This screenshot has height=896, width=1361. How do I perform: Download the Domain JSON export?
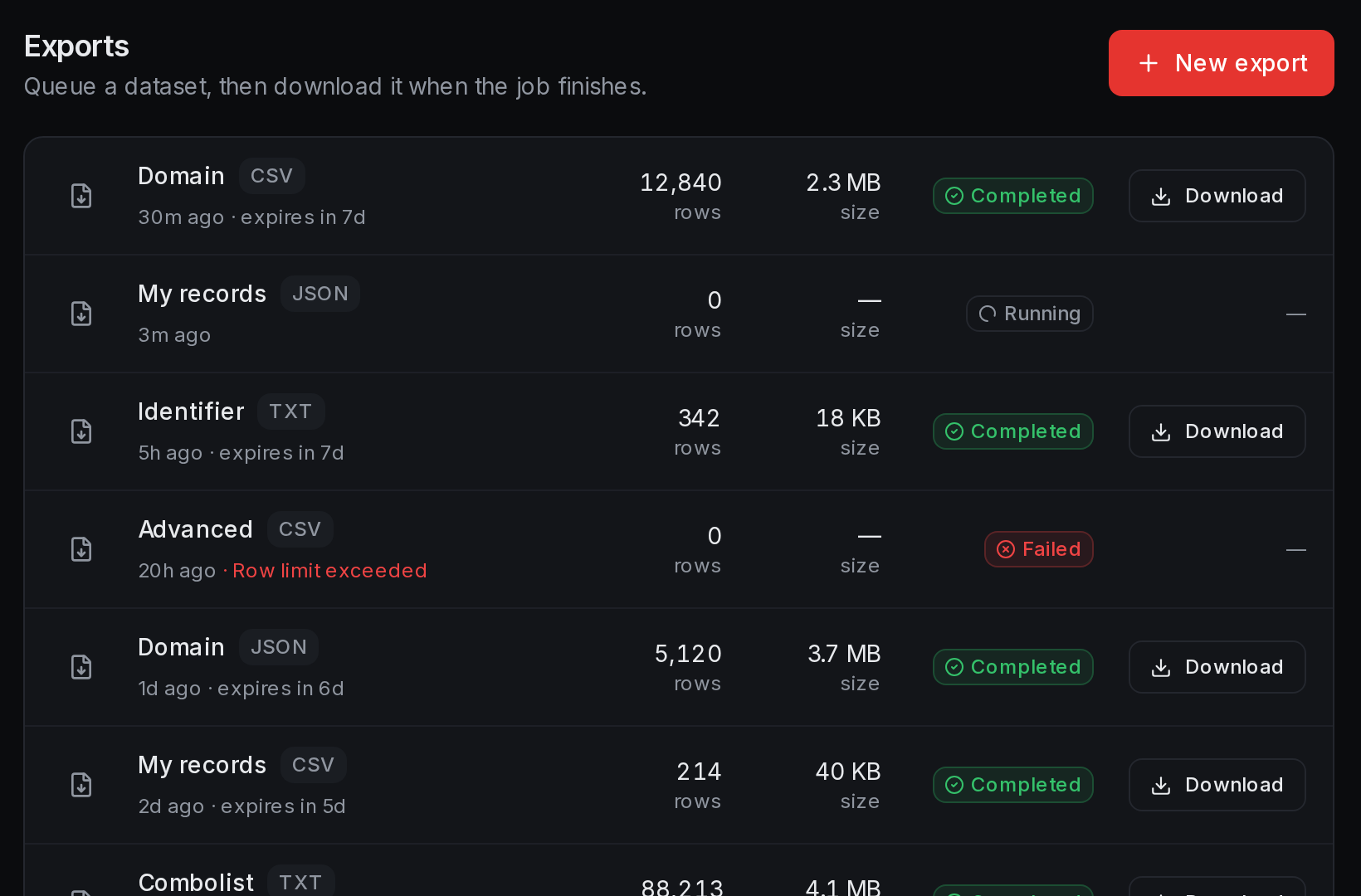click(1217, 667)
